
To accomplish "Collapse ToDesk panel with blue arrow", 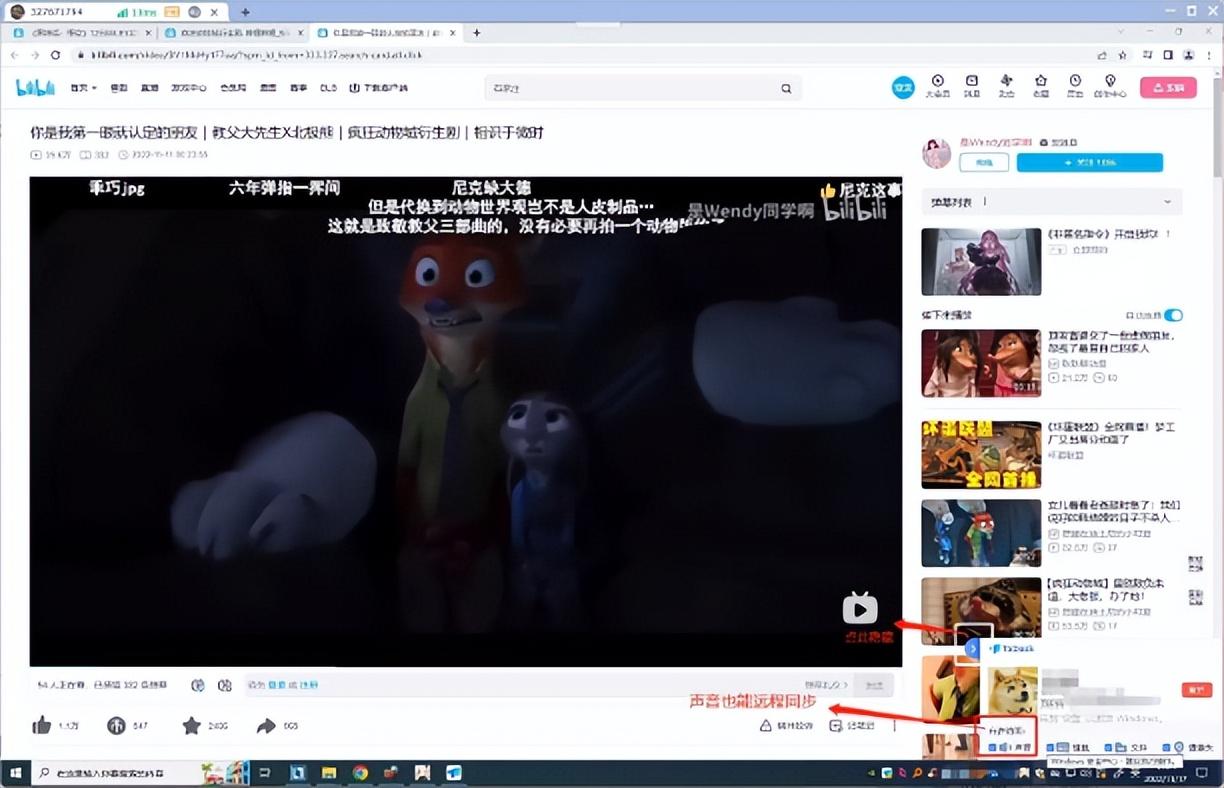I will click(972, 648).
